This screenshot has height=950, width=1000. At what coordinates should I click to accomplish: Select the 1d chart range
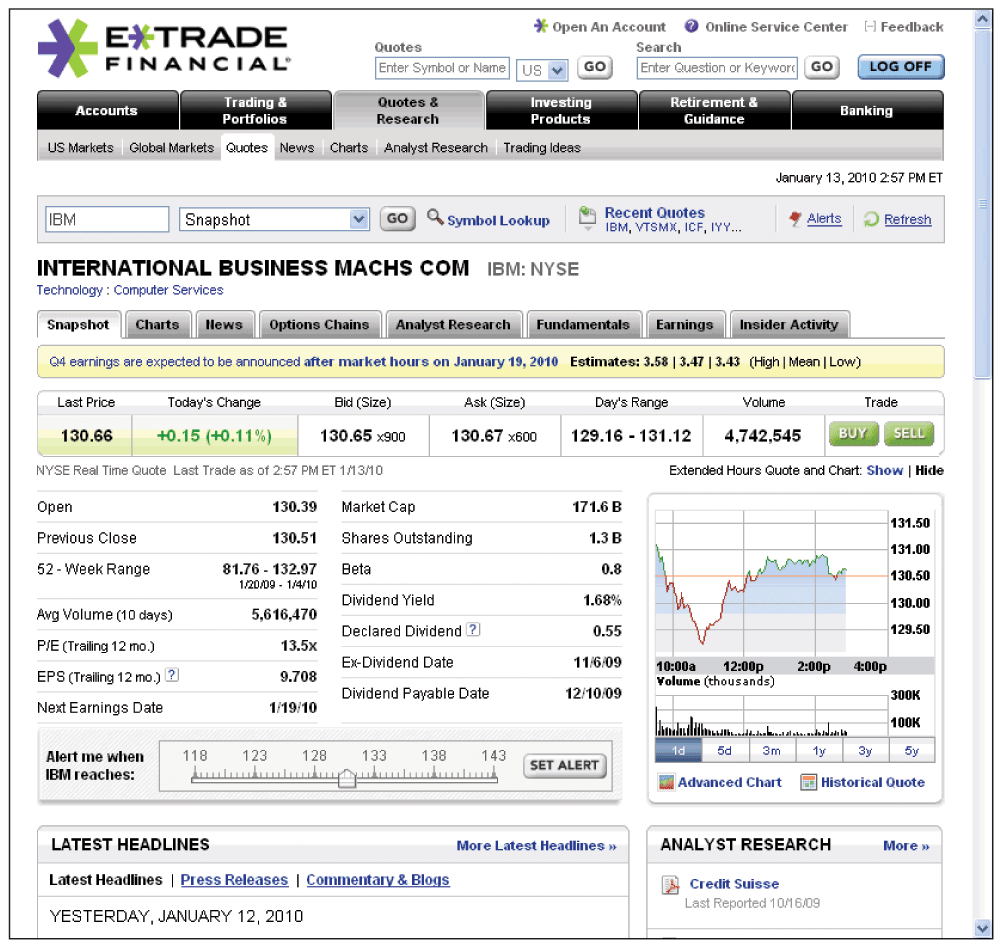678,750
